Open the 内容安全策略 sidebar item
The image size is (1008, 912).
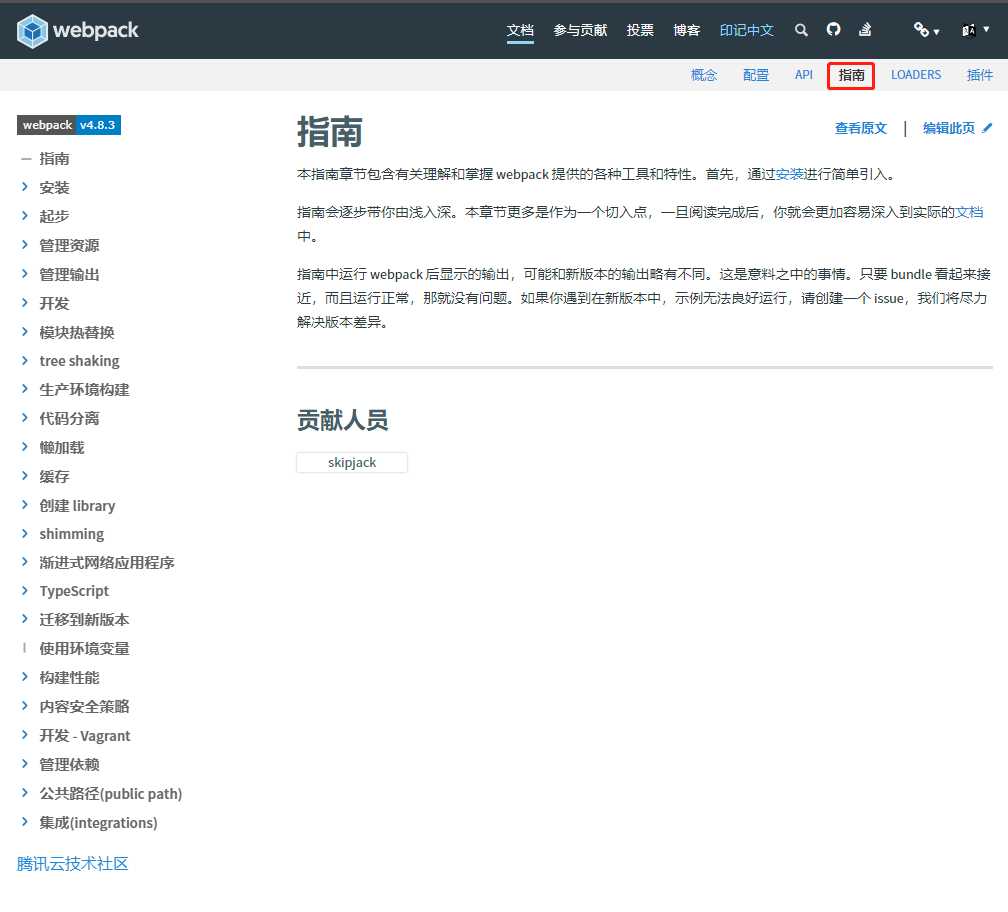click(x=84, y=706)
